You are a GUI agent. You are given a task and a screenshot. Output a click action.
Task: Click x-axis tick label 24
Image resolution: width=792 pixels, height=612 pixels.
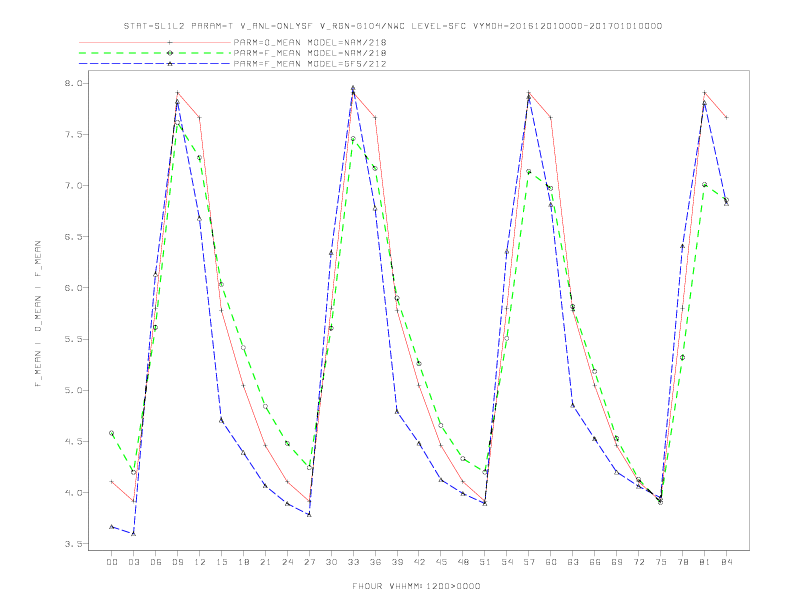pos(287,562)
